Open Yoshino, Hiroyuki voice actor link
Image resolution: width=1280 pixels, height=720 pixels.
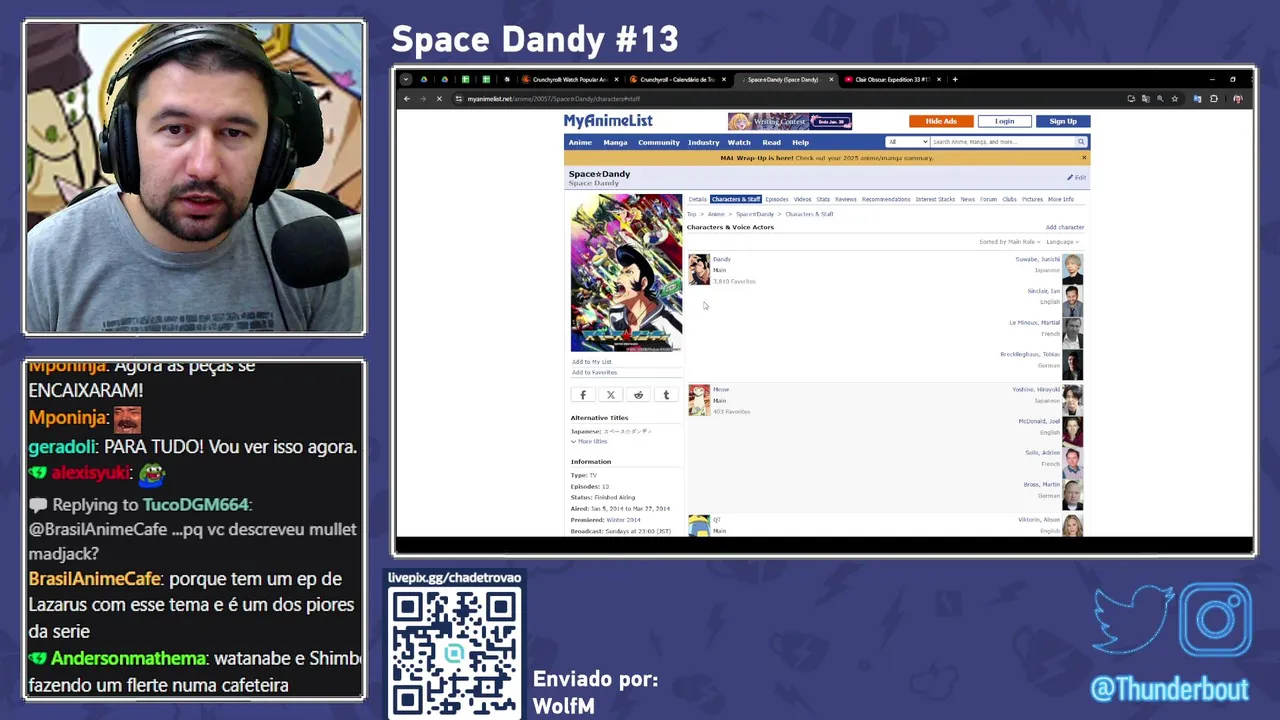pos(1036,389)
